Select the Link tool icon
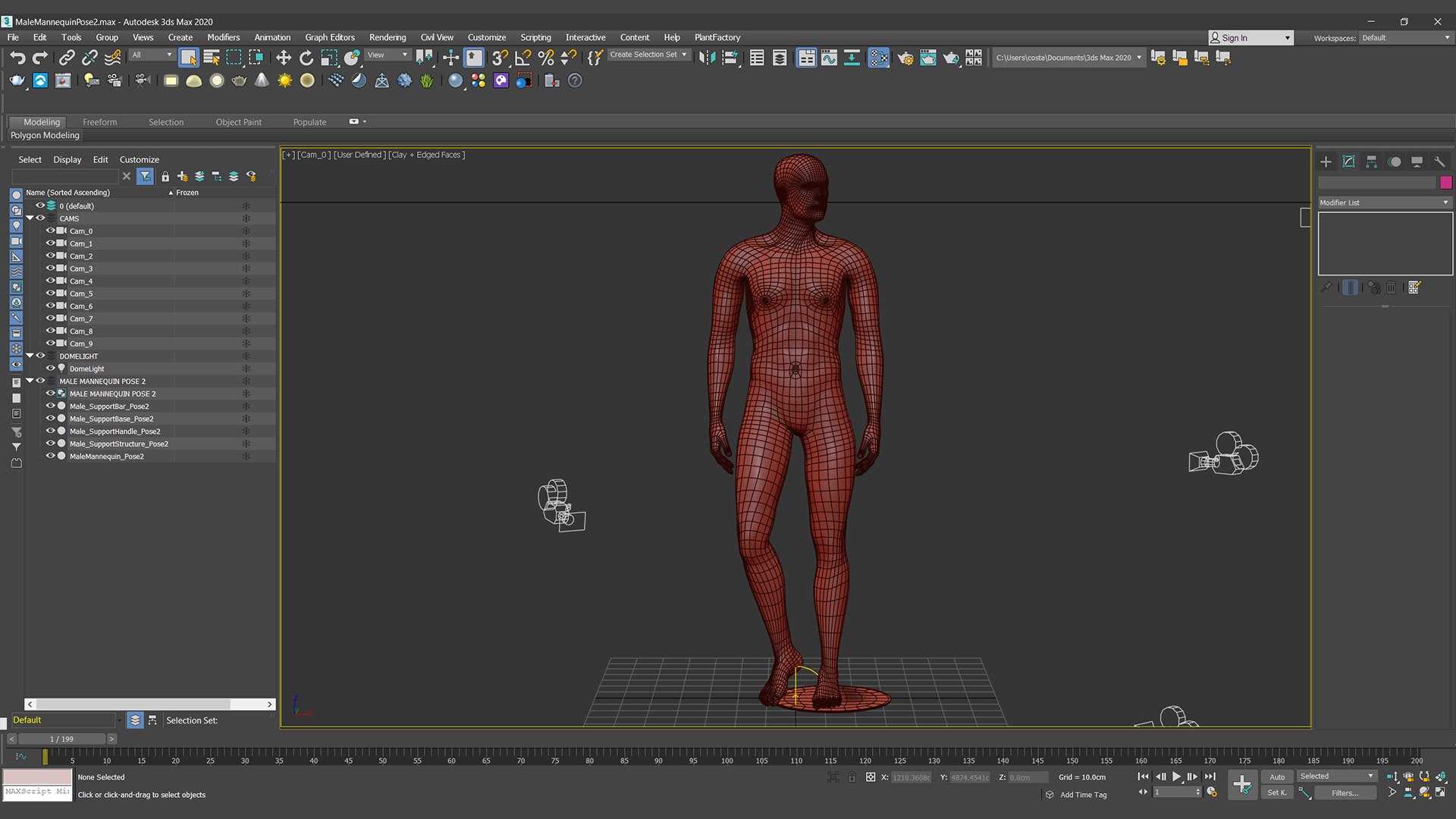The height and width of the screenshot is (819, 1456). [67, 58]
